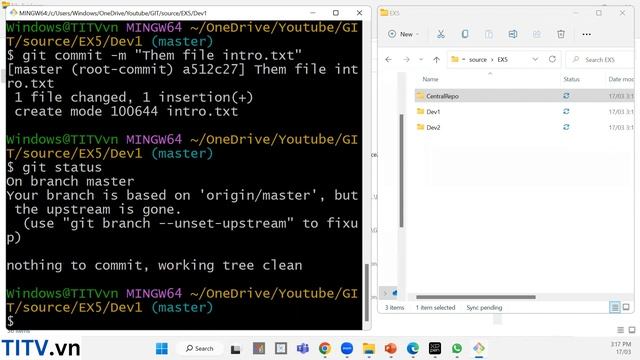The image size is (640, 360).
Task: Click the Sync pending status text
Action: click(484, 308)
